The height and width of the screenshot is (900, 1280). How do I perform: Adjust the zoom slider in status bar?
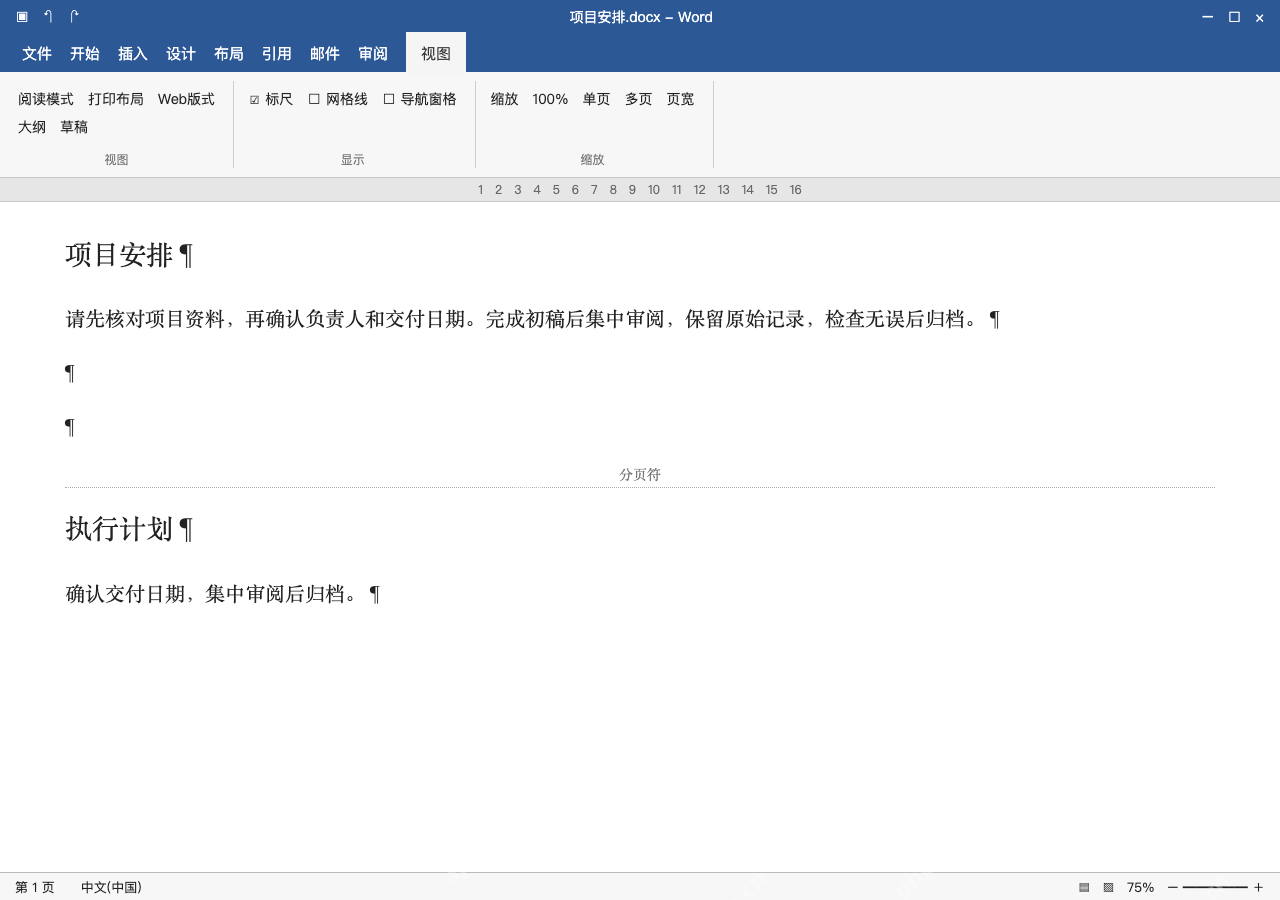1215,887
